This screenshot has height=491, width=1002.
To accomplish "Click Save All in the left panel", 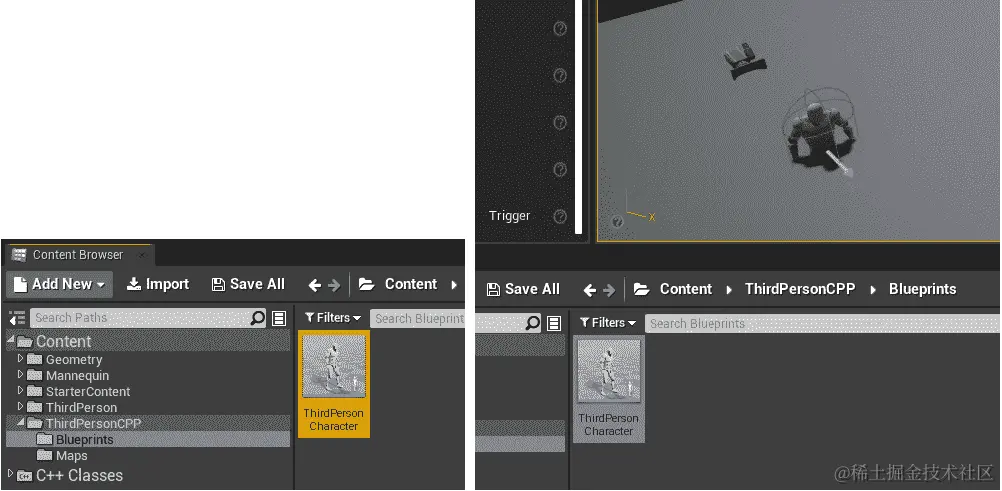I will pyautogui.click(x=248, y=284).
